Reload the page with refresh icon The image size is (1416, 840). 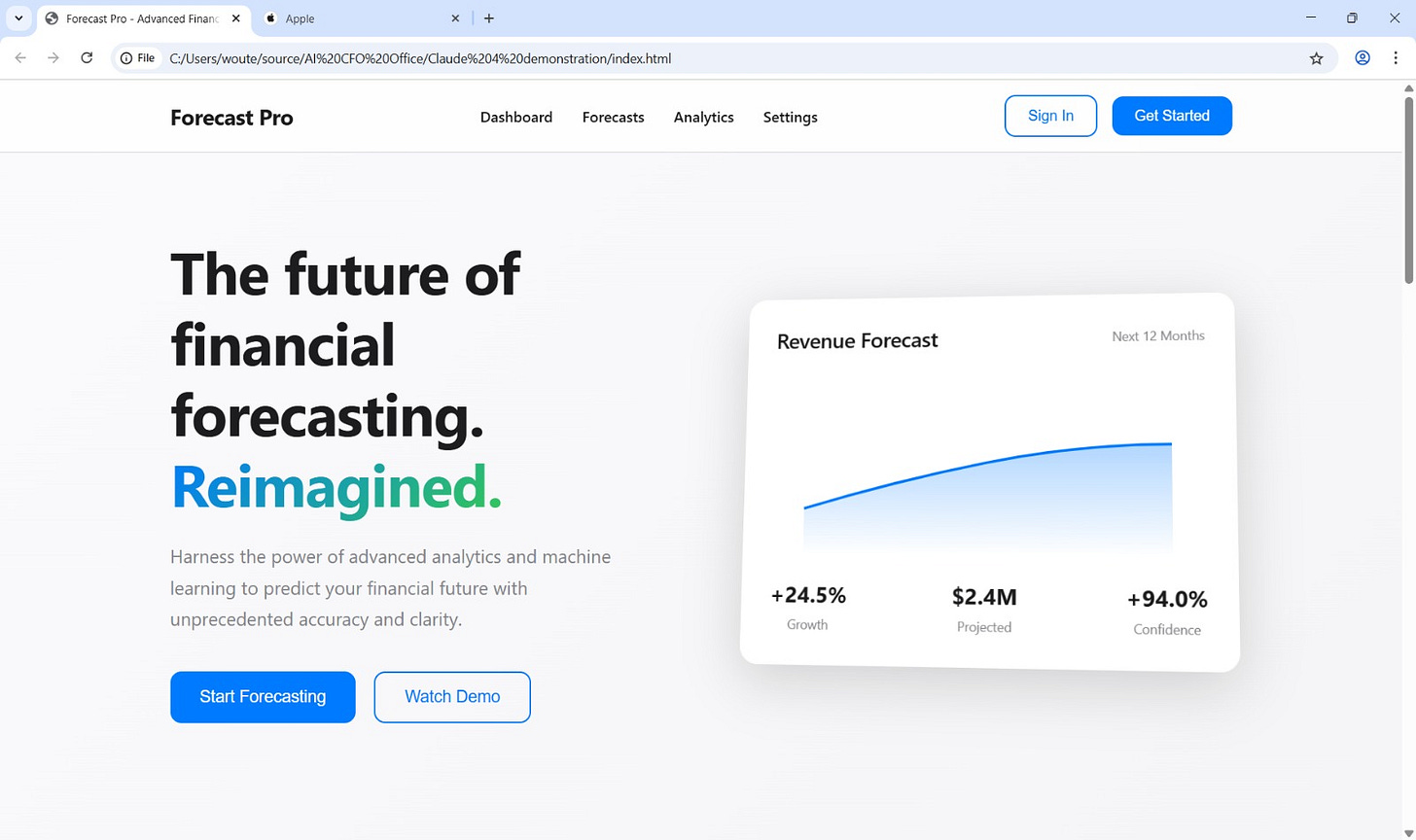pos(87,58)
